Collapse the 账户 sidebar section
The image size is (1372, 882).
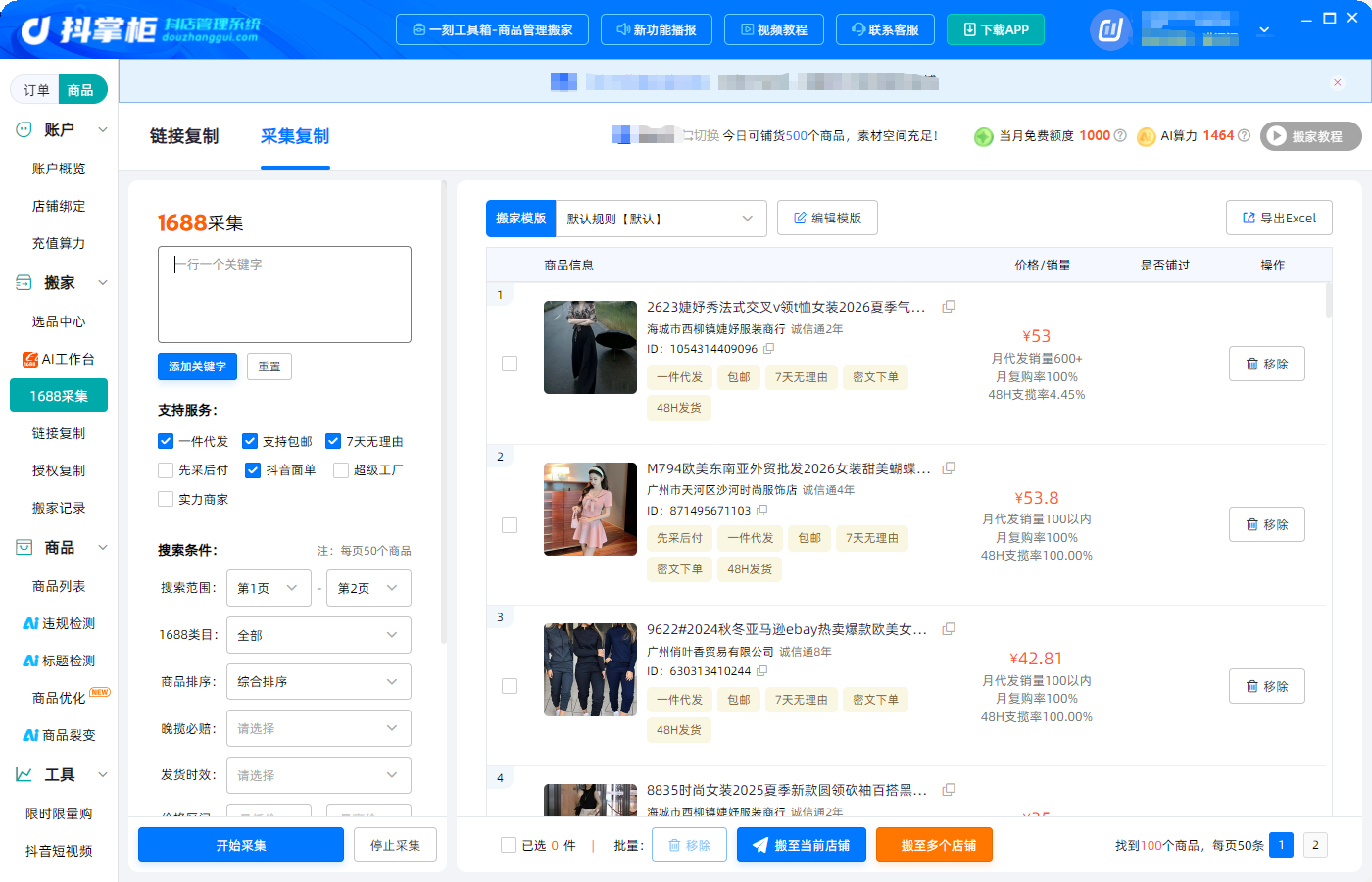point(103,129)
